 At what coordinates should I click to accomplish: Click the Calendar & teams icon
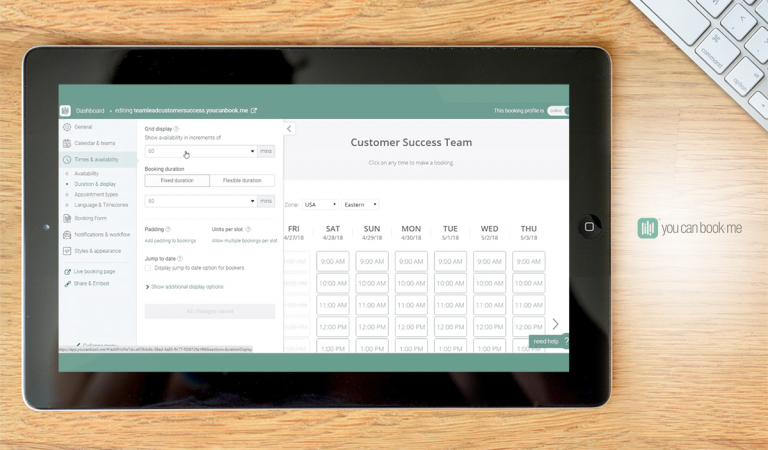[x=67, y=143]
